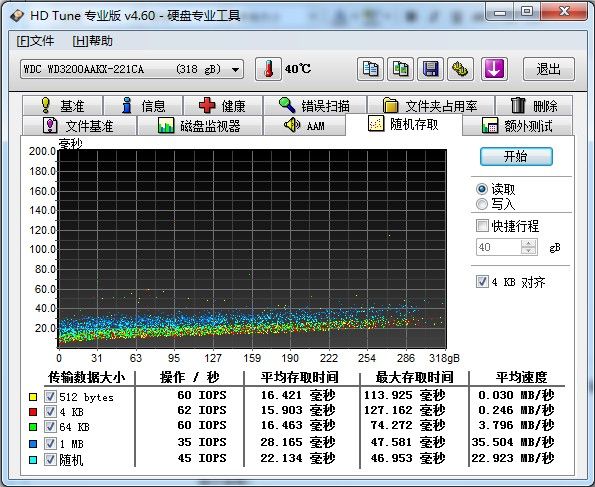The image size is (595, 487).
Task: Click the thermometer temperature icon
Action: tap(268, 69)
